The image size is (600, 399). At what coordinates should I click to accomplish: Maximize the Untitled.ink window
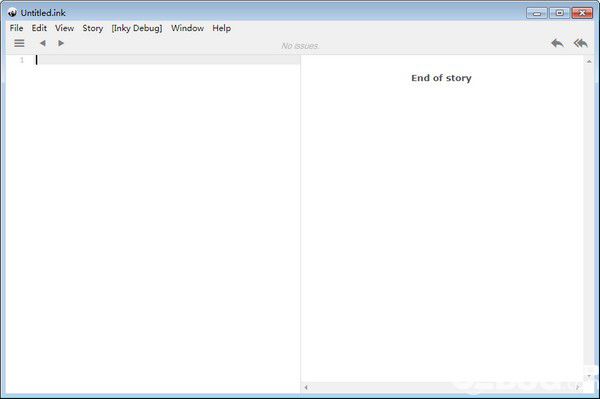tap(559, 13)
